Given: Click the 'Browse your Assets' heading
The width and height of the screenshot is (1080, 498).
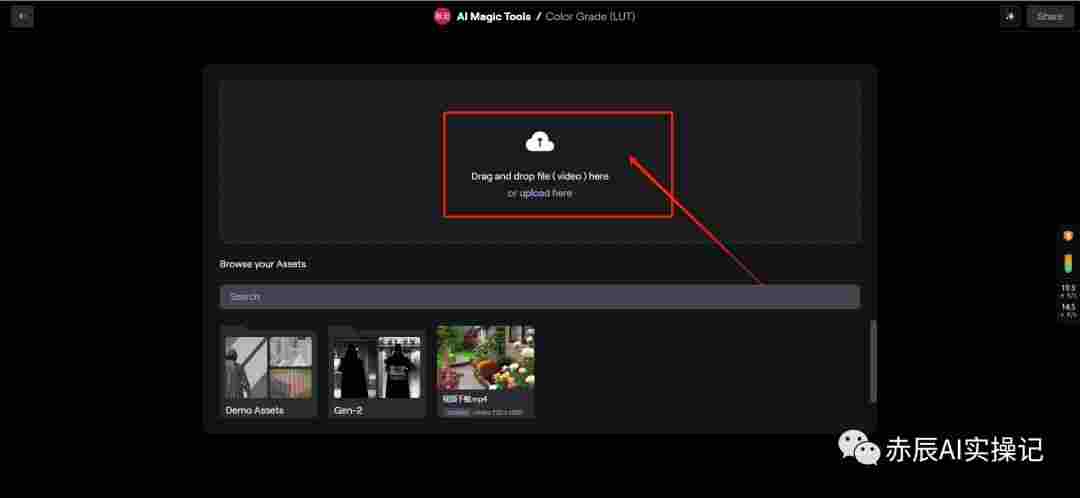Looking at the screenshot, I should 263,264.
